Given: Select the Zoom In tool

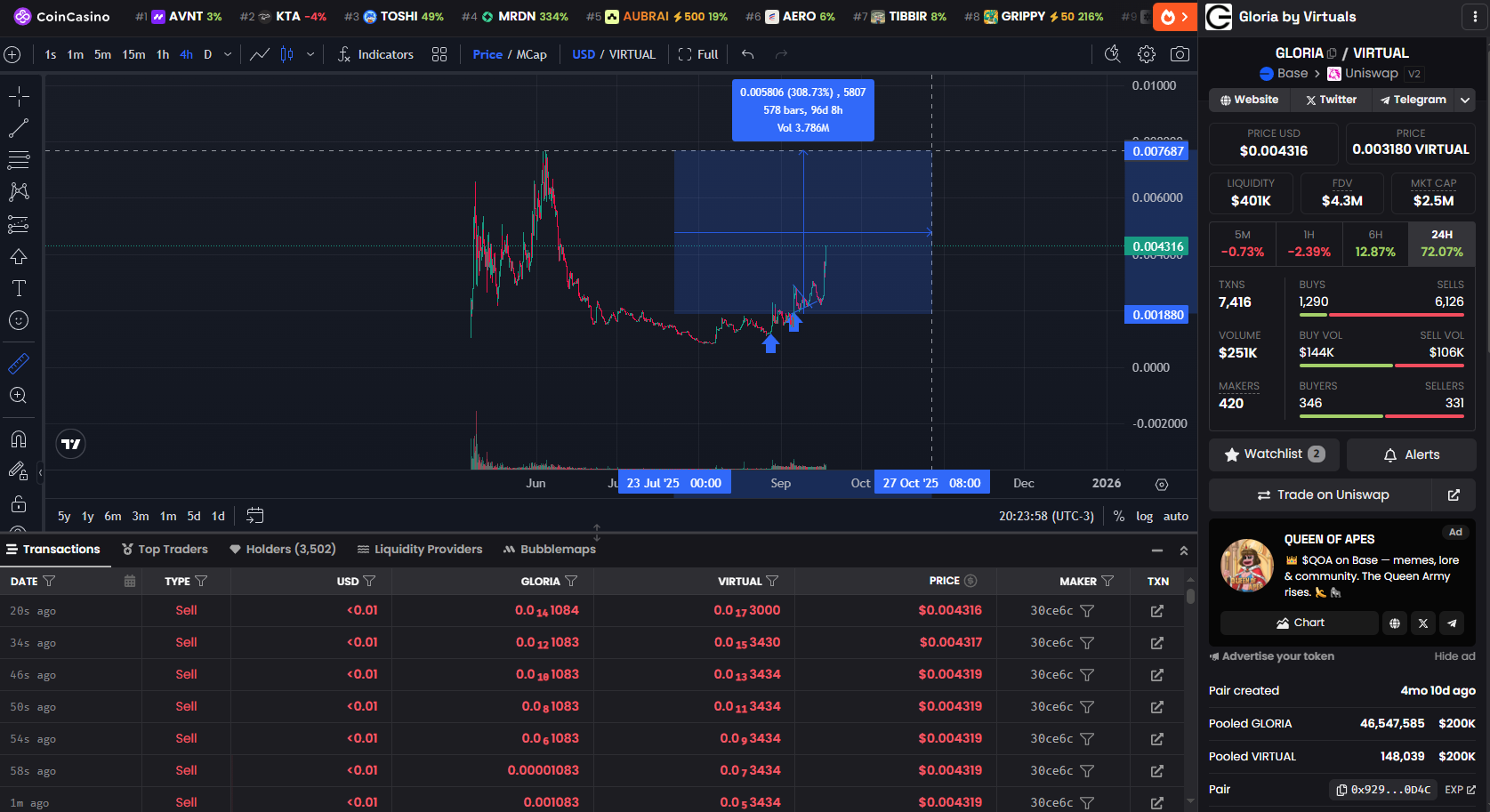Looking at the screenshot, I should (18, 395).
